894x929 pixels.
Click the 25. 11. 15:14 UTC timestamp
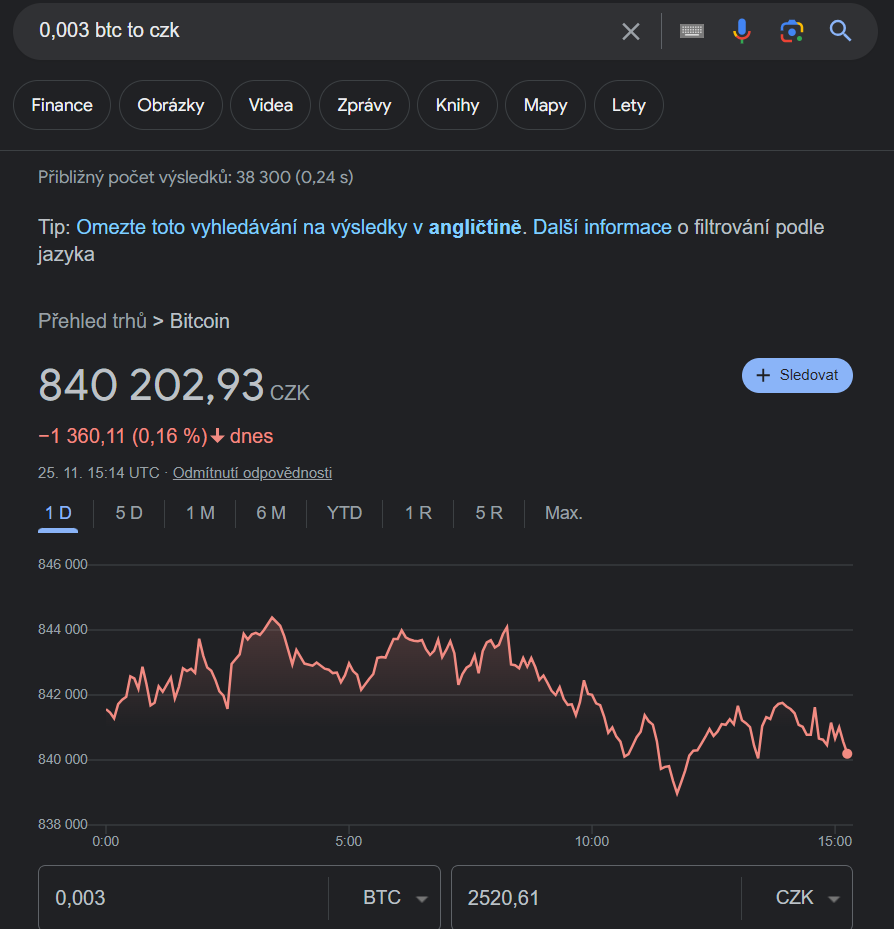[99, 473]
